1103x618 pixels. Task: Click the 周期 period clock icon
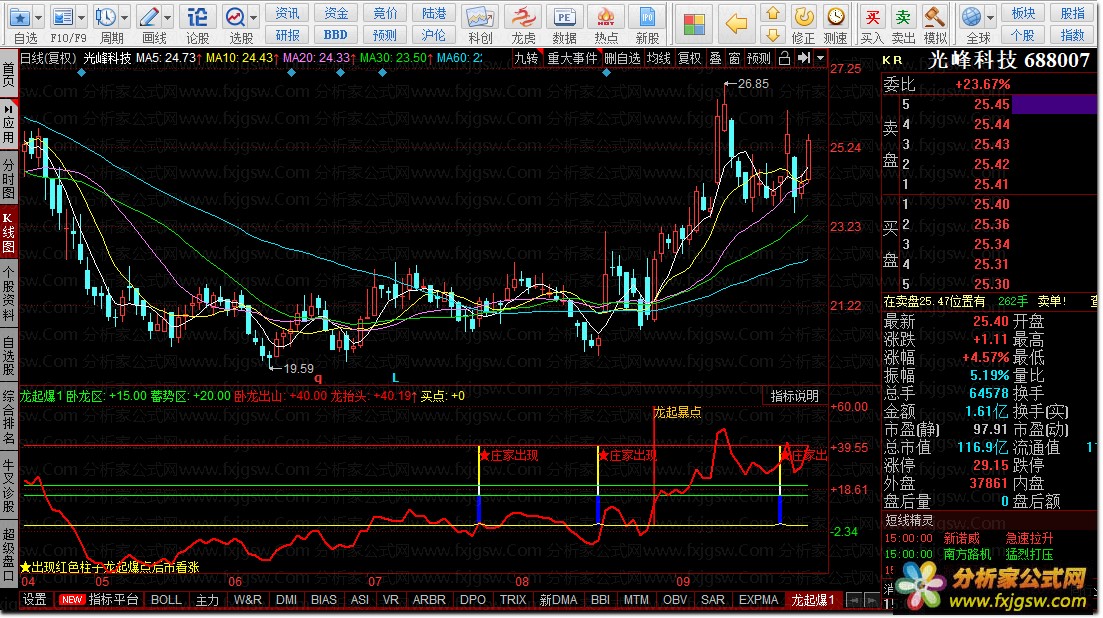click(106, 17)
